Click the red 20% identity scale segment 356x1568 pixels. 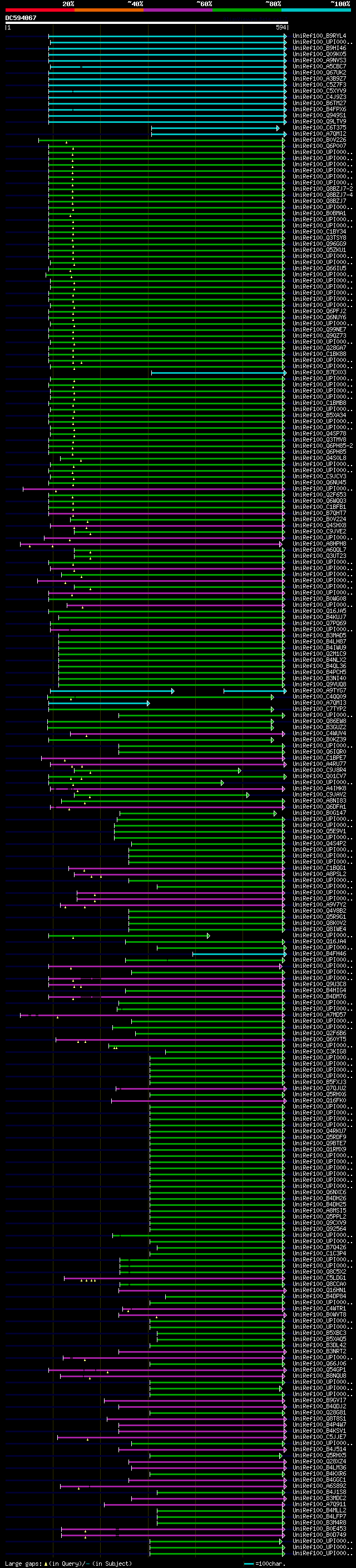click(40, 10)
